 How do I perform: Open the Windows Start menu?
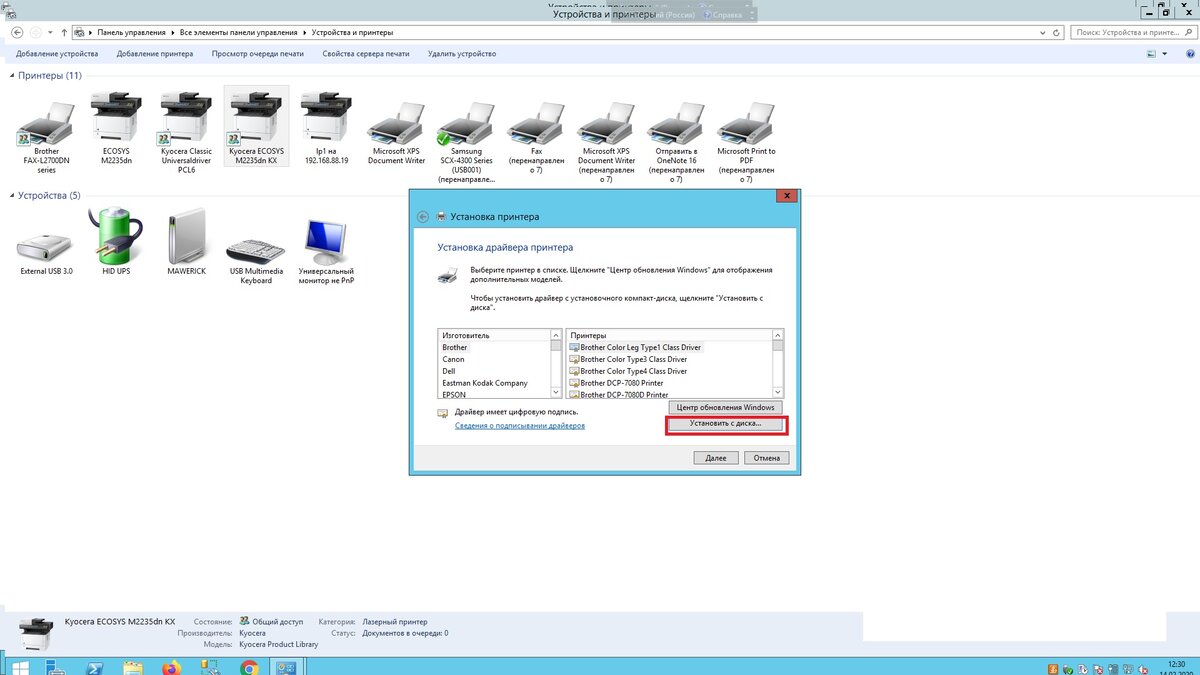tap(22, 666)
